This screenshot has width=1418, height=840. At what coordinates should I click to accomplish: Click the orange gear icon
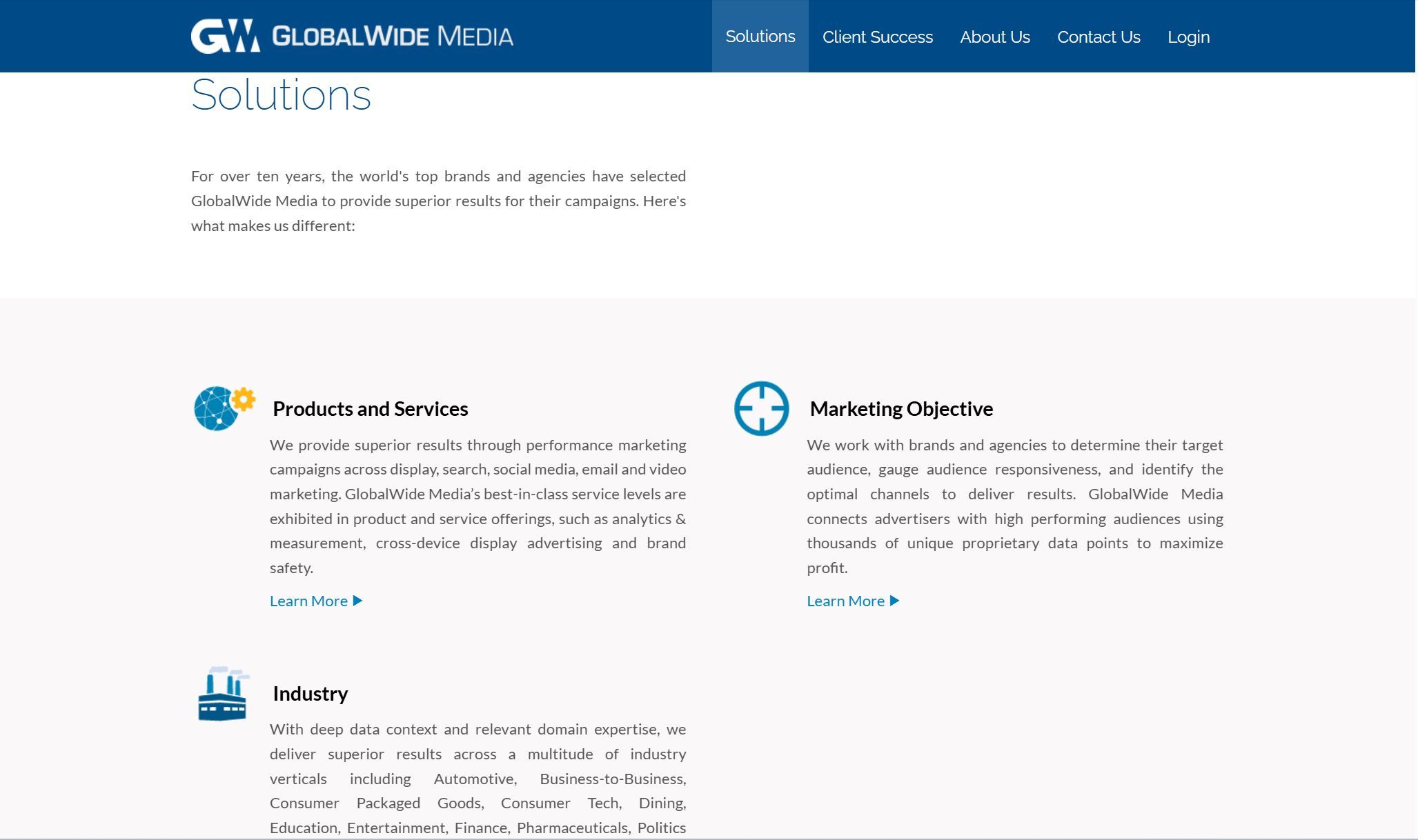[243, 399]
